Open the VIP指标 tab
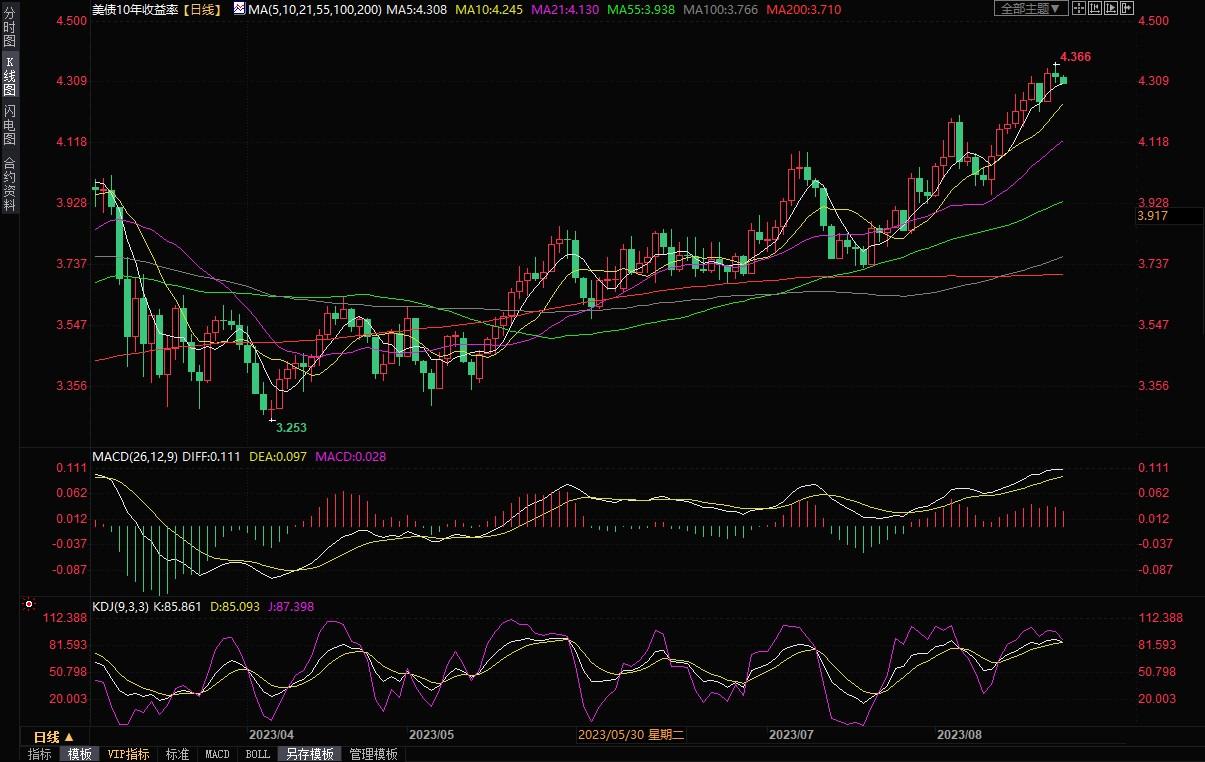Viewport: 1205px width, 762px height. [128, 754]
